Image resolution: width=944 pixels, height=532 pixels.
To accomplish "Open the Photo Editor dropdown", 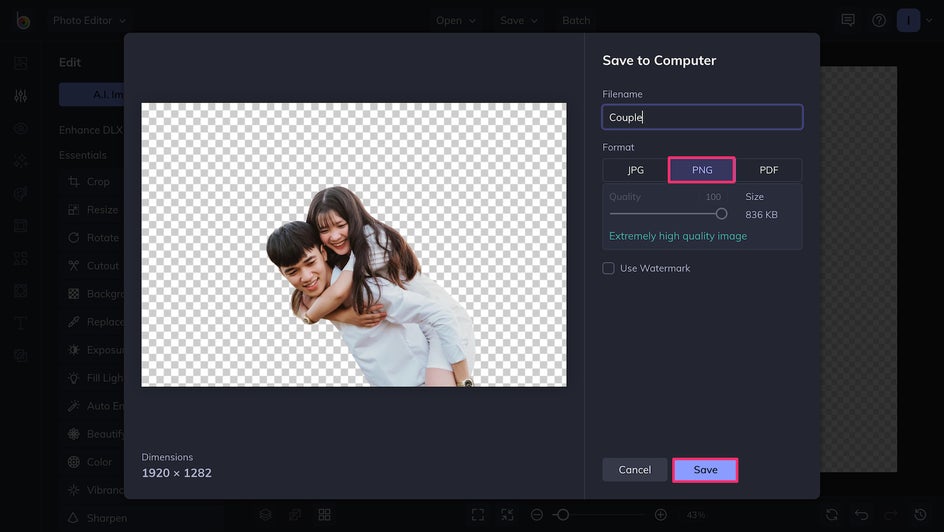I will click(89, 20).
